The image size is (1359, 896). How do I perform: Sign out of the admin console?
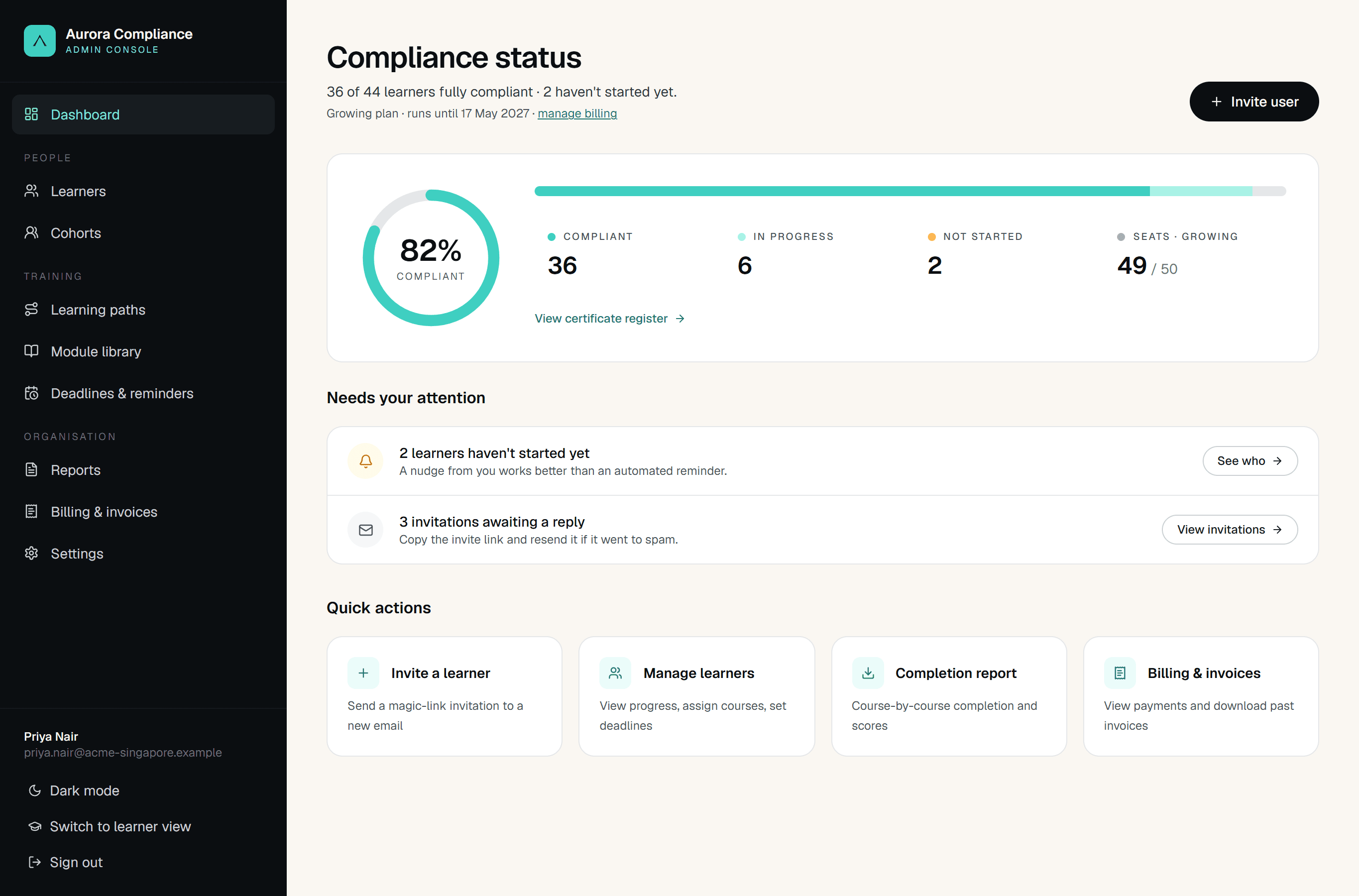click(x=66, y=862)
